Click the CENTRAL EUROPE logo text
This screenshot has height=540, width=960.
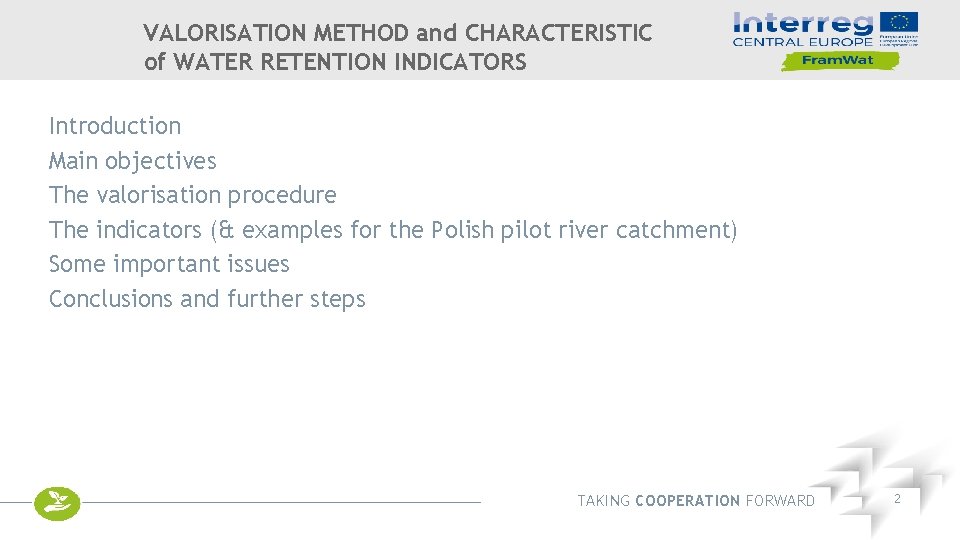803,42
